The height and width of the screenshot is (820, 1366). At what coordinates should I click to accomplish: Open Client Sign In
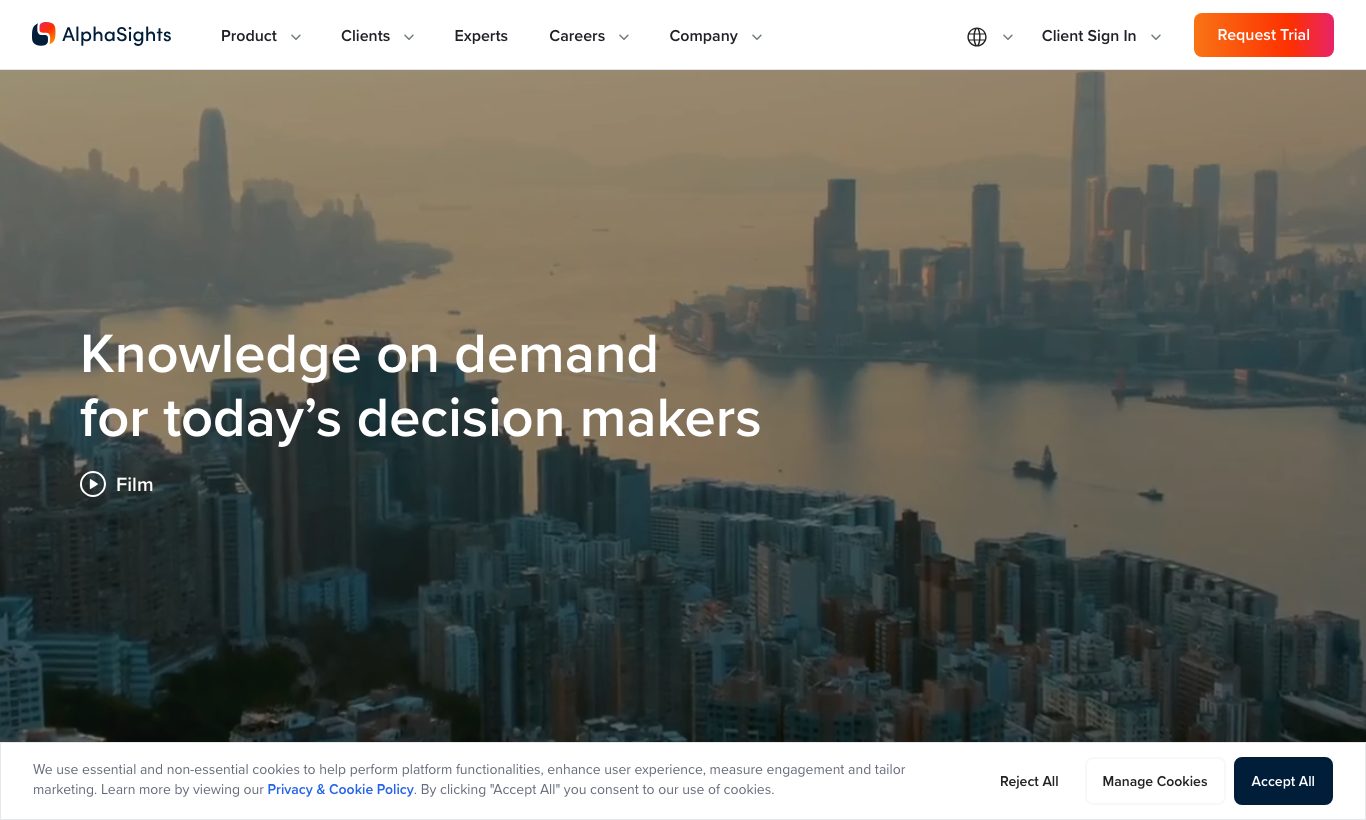[1089, 36]
